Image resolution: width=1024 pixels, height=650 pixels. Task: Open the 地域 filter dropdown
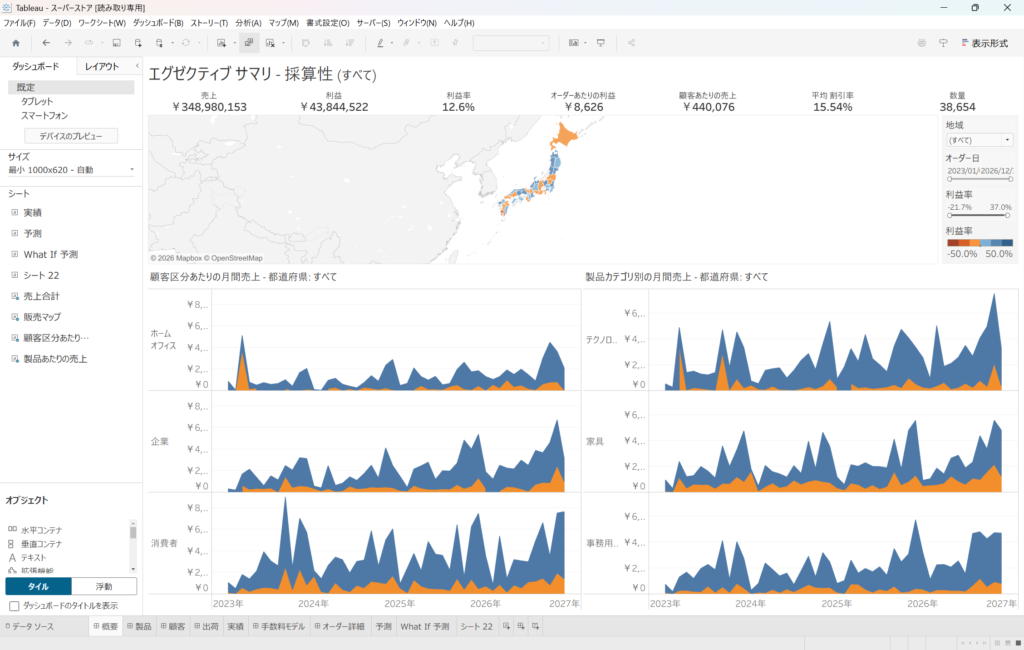pyautogui.click(x=979, y=140)
